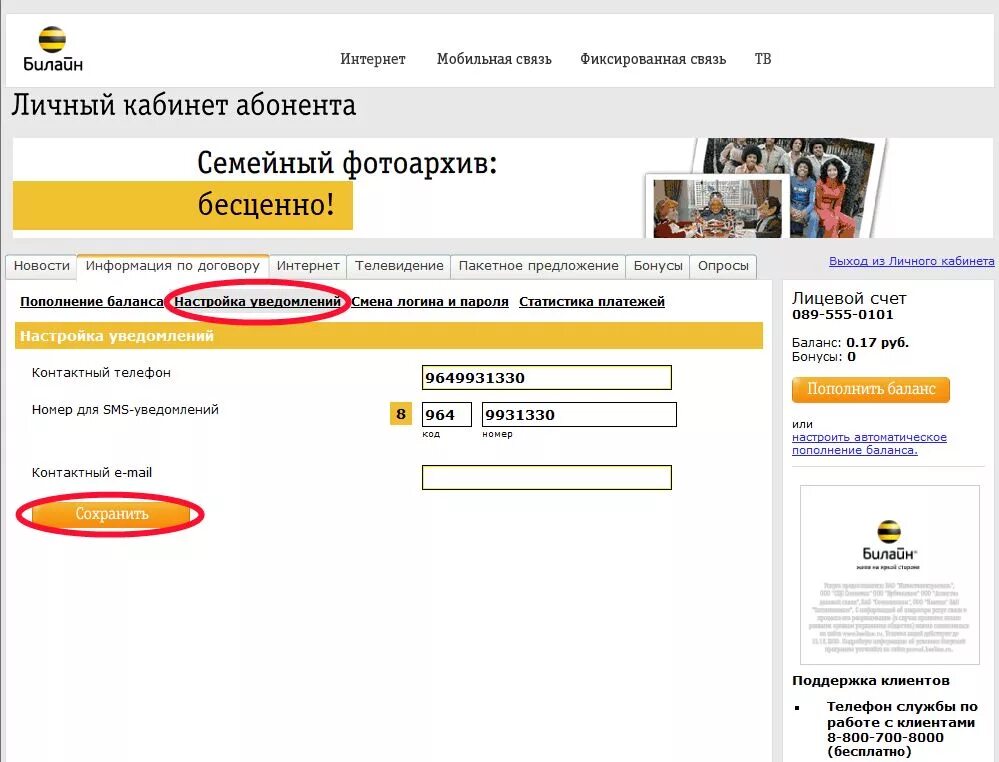999x762 pixels.
Task: Open Мобильная связь in top navigation
Action: [x=494, y=59]
